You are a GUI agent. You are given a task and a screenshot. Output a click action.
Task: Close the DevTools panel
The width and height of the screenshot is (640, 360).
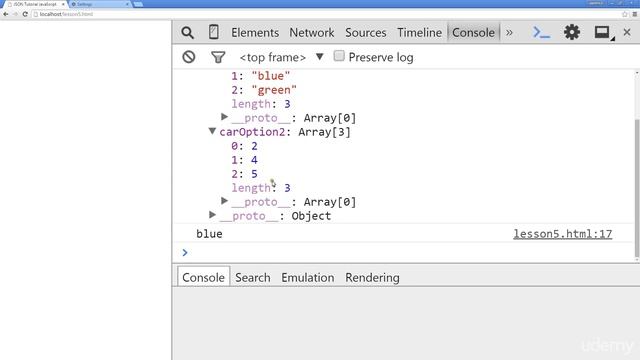pyautogui.click(x=627, y=32)
